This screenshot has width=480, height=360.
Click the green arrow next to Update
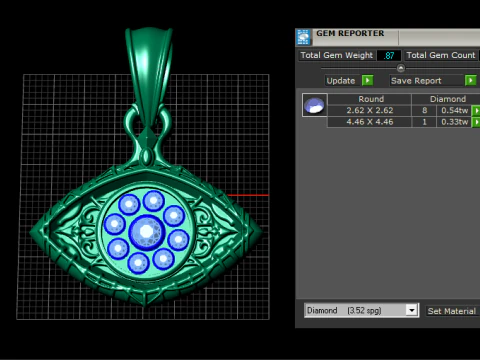tap(367, 81)
